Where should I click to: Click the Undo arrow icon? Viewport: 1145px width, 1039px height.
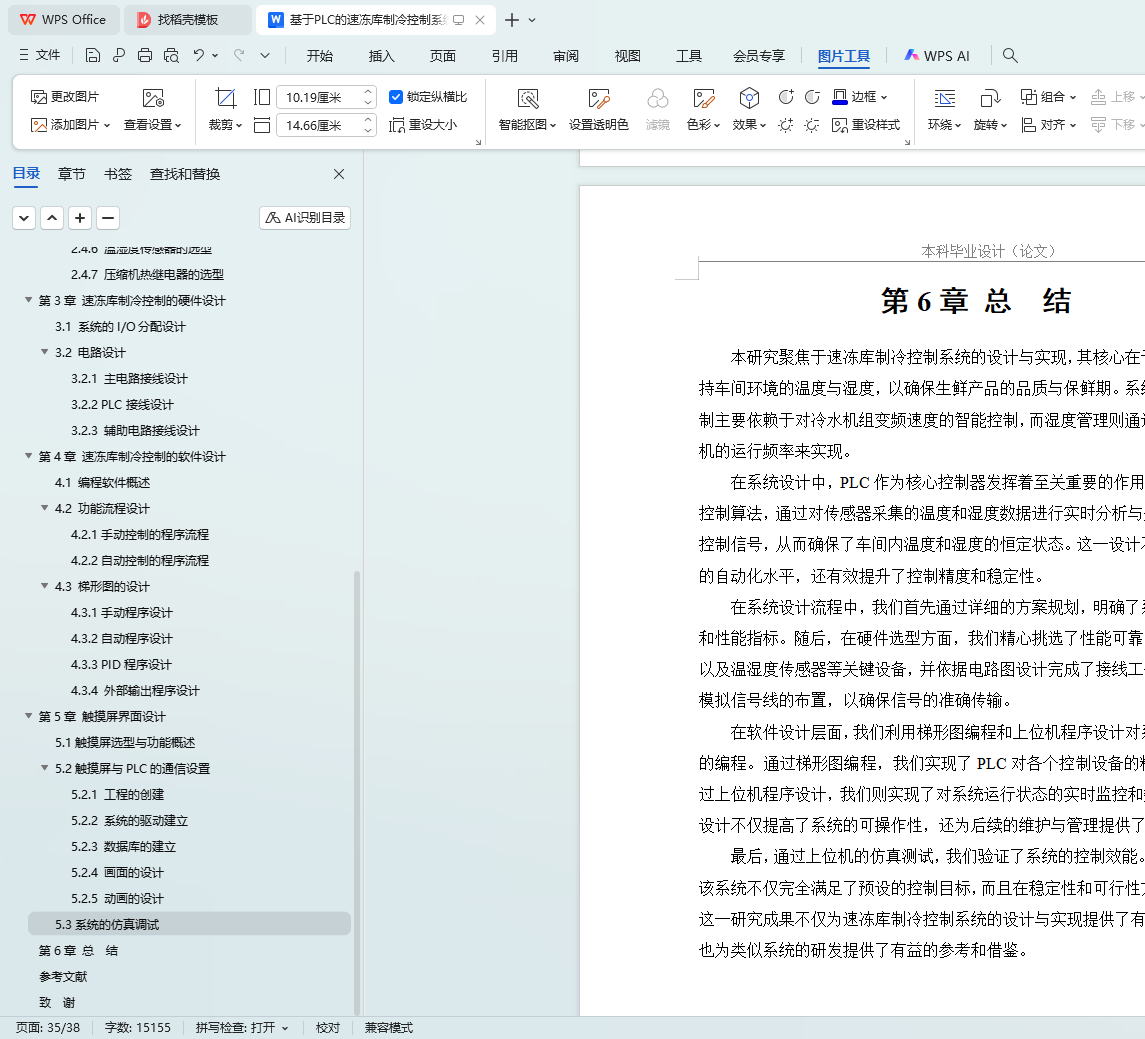[199, 55]
